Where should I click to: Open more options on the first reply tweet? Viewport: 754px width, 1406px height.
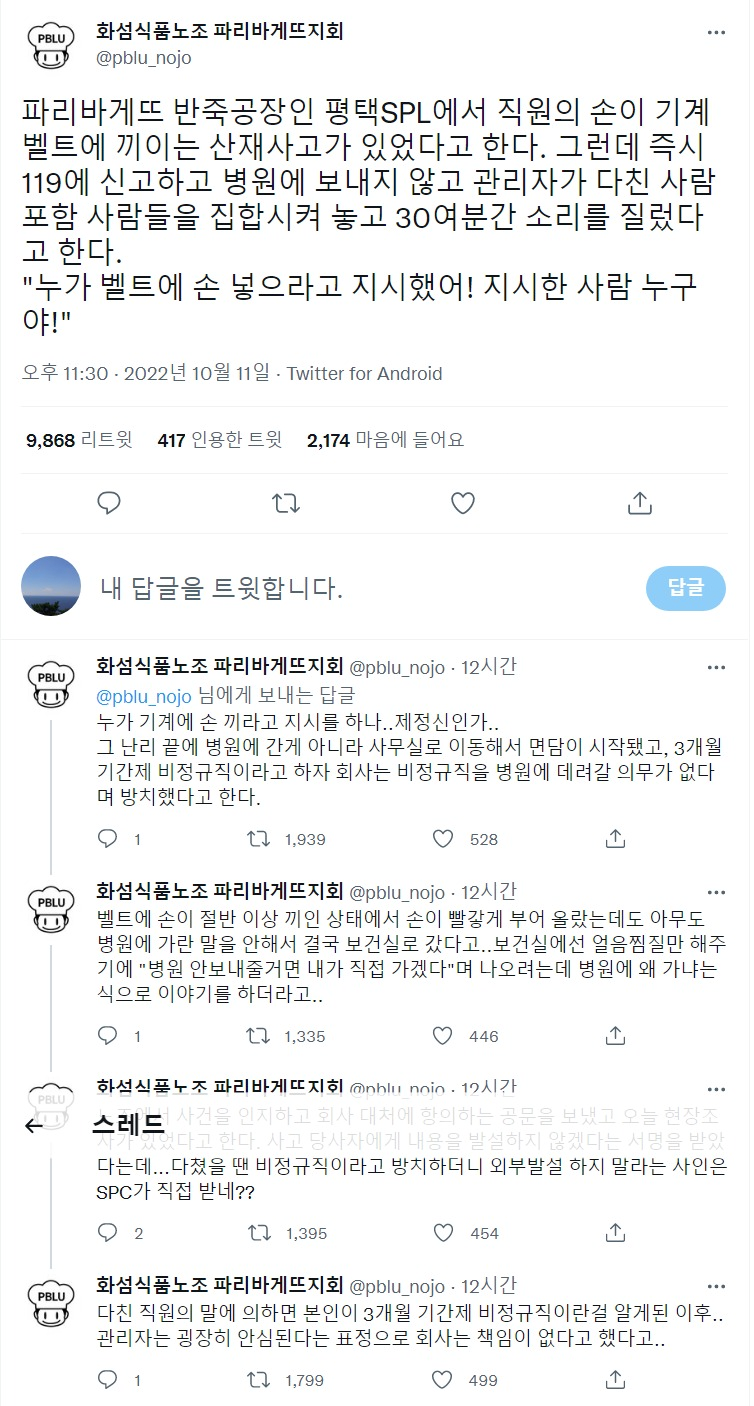coord(716,667)
